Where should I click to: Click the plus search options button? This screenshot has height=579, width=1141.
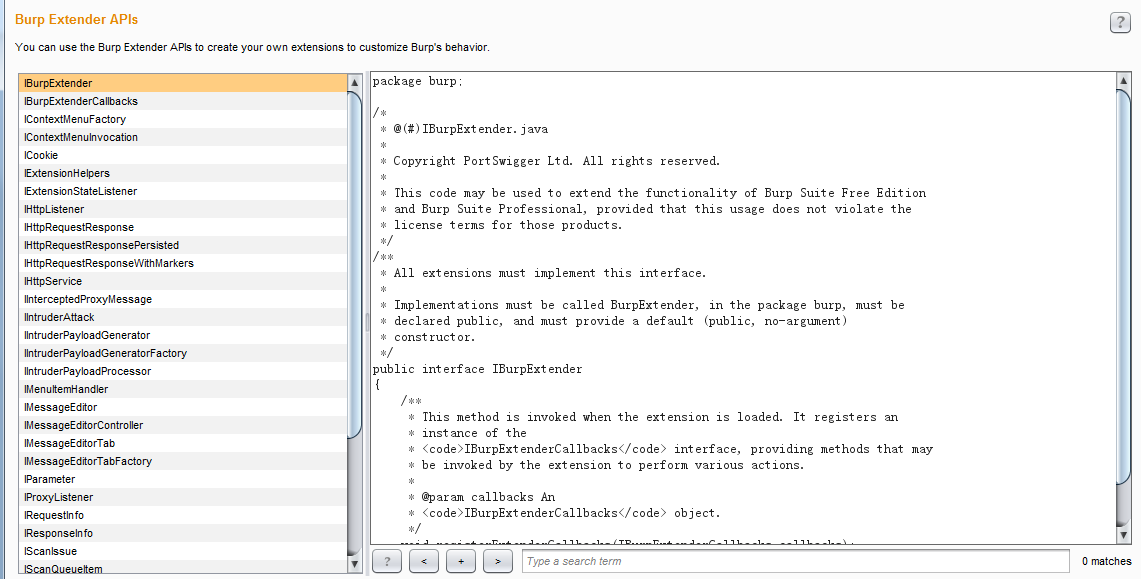(461, 561)
